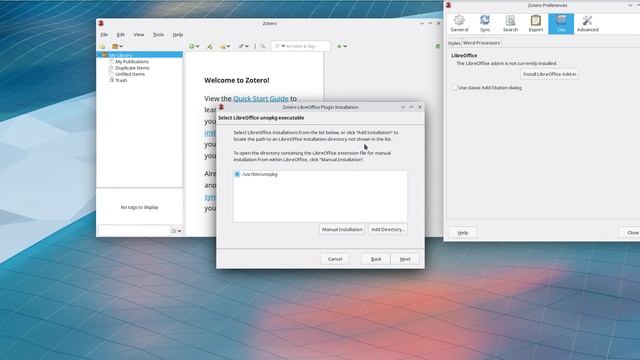Switch to the Styles tab in Preferences
This screenshot has width=640, height=360.
pyautogui.click(x=454, y=43)
